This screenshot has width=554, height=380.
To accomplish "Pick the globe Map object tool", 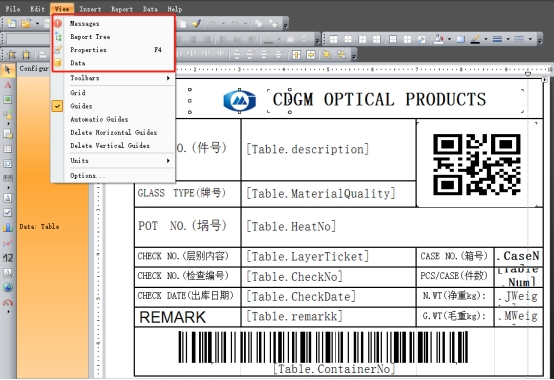I will 8,287.
